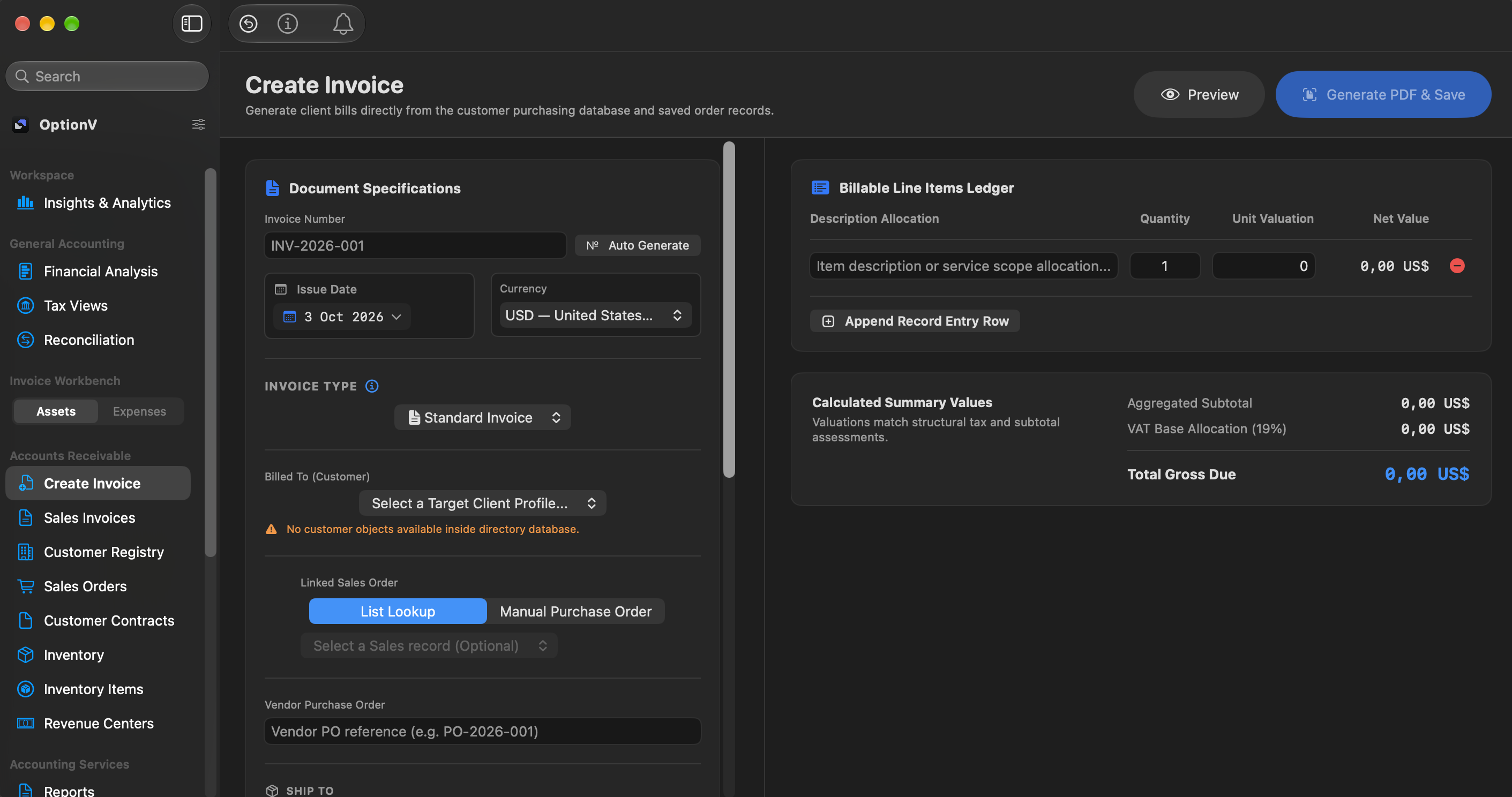The width and height of the screenshot is (1512, 797).
Task: Select Create Invoice sidebar item
Action: pyautogui.click(x=98, y=484)
